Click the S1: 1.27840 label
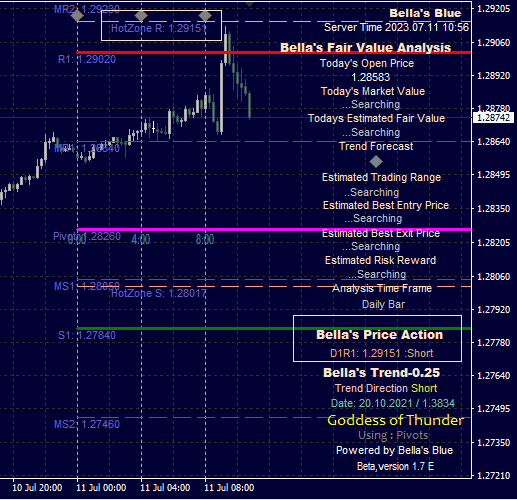This screenshot has width=517, height=500. click(87, 335)
